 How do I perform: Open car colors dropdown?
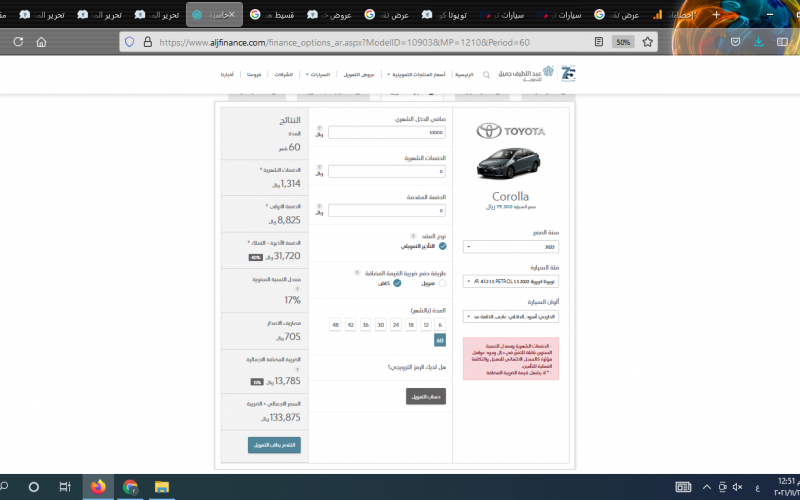[511, 316]
